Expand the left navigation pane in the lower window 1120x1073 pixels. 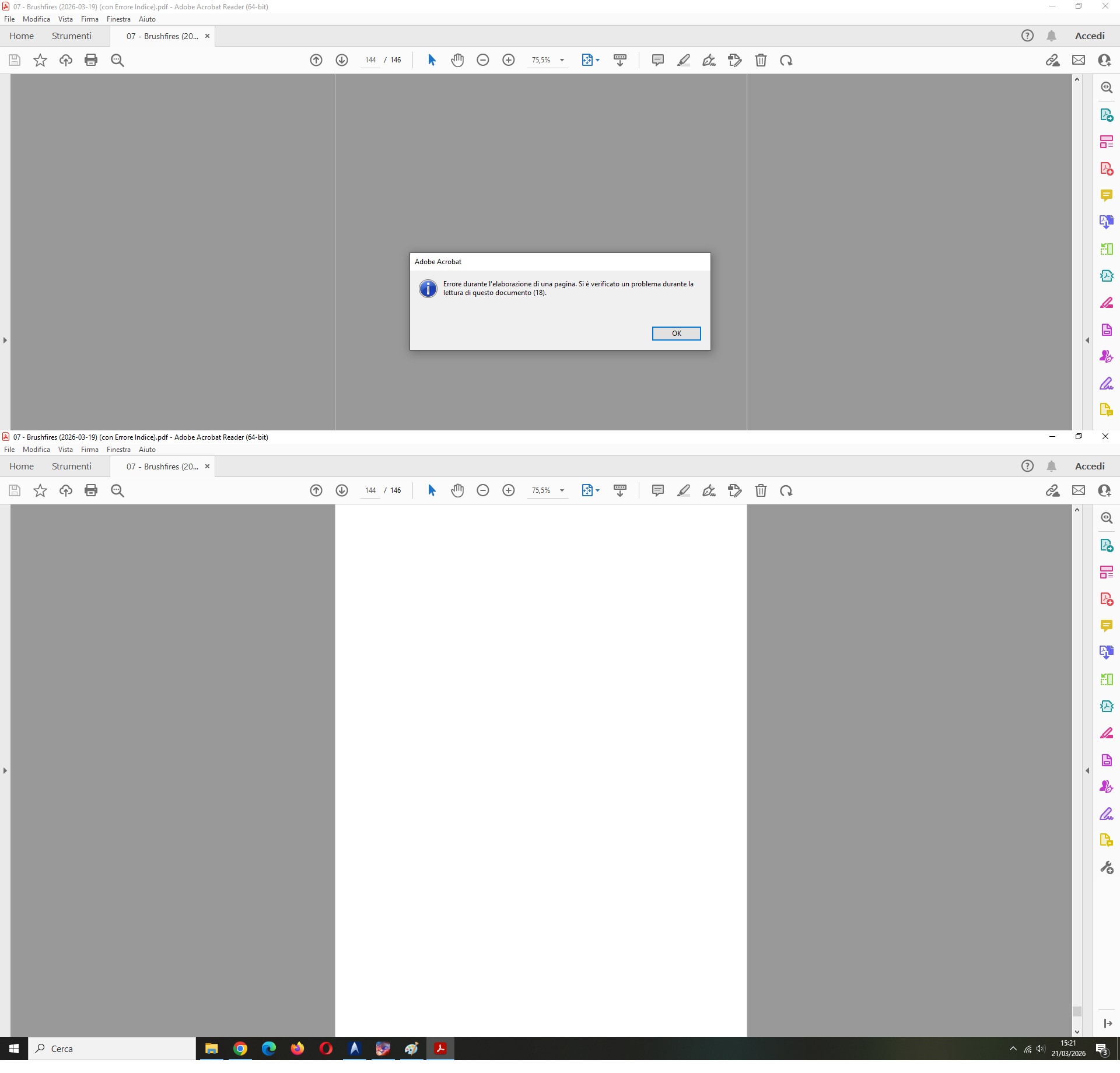(x=5, y=770)
